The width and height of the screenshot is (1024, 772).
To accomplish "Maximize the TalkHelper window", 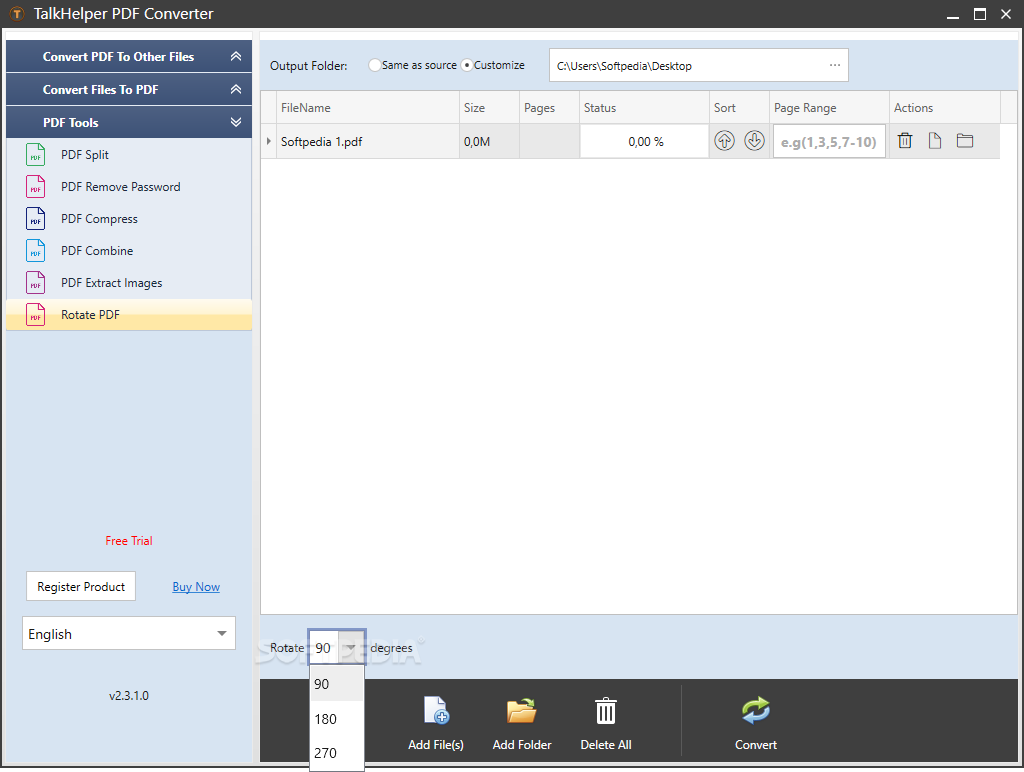I will (x=980, y=14).
